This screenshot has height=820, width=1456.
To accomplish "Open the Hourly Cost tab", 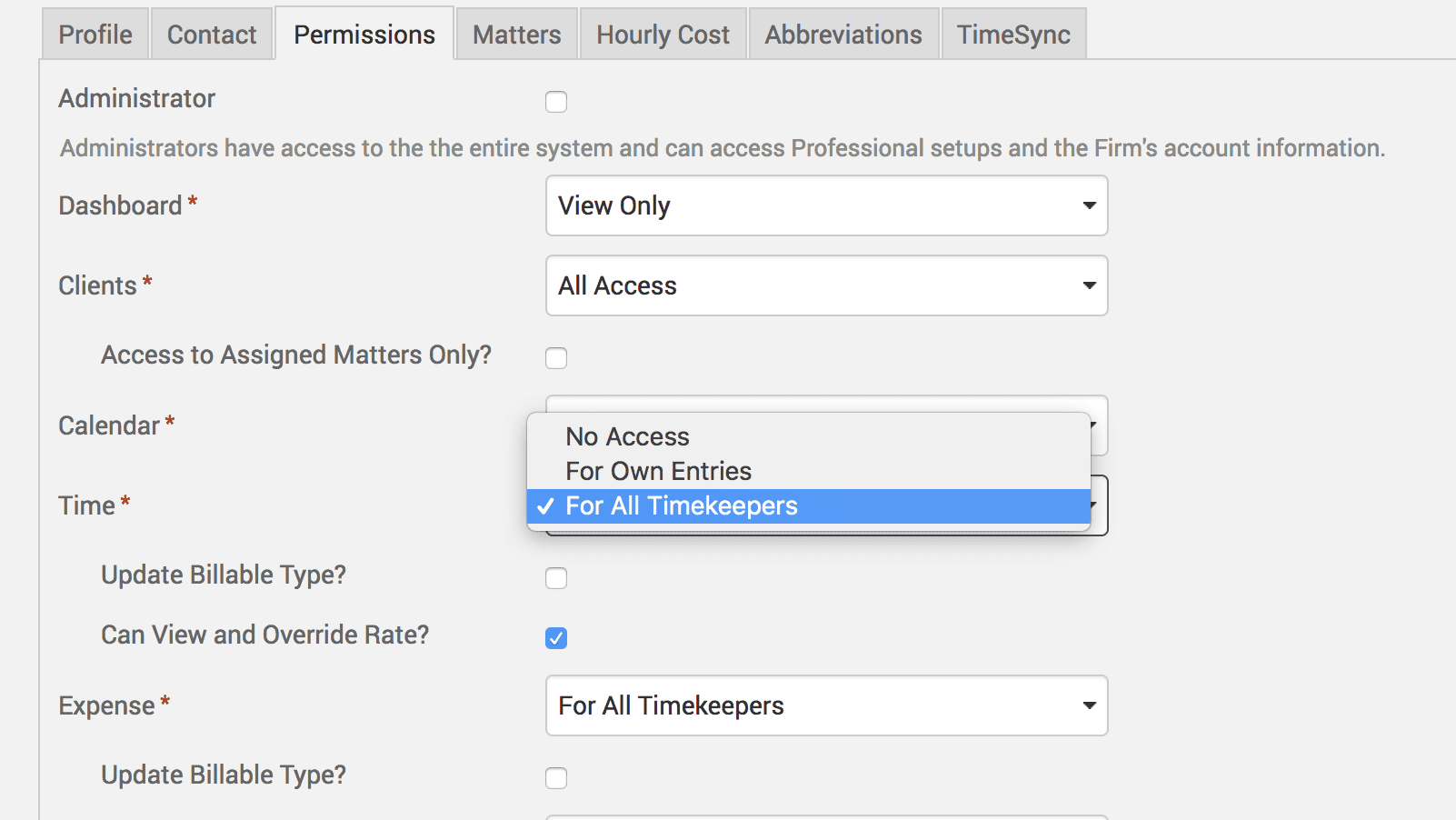I will pyautogui.click(x=663, y=35).
